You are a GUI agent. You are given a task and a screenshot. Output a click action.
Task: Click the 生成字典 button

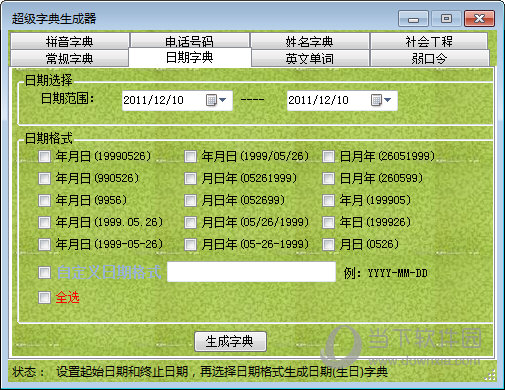pos(230,341)
